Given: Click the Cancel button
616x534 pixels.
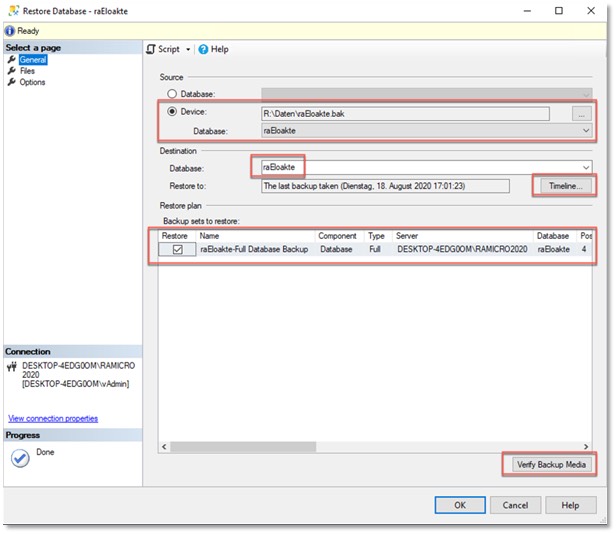Looking at the screenshot, I should [515, 505].
